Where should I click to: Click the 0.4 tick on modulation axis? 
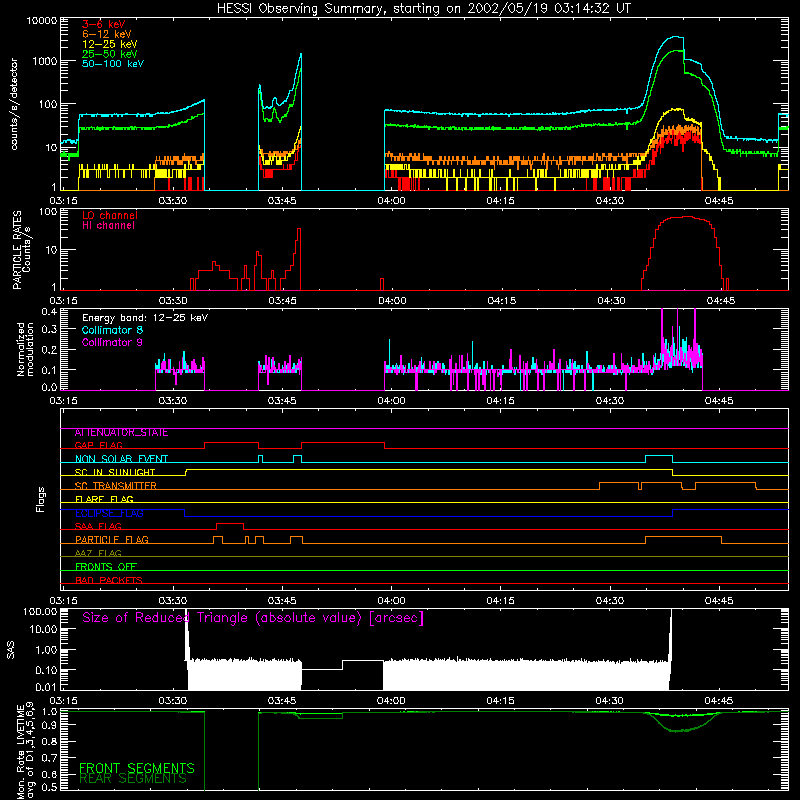tap(49, 312)
